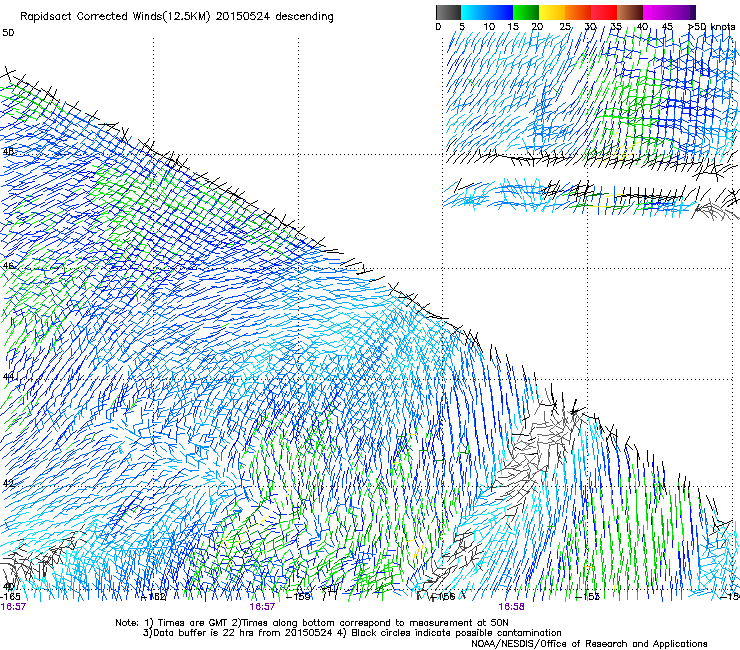Click the 'Data buffer is 22 hrs' note line

(352, 633)
